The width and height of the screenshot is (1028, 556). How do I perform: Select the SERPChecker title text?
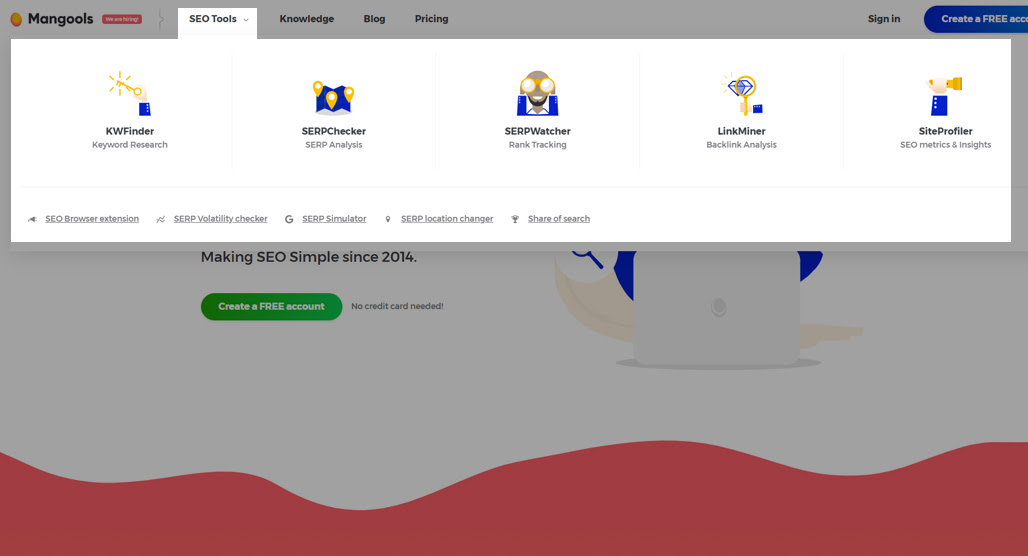[x=334, y=131]
